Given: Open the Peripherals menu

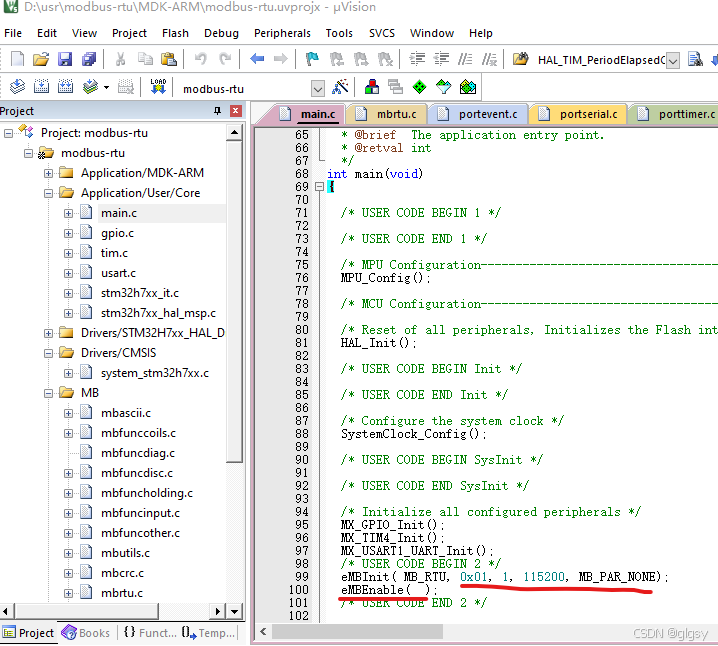Looking at the screenshot, I should coord(282,33).
